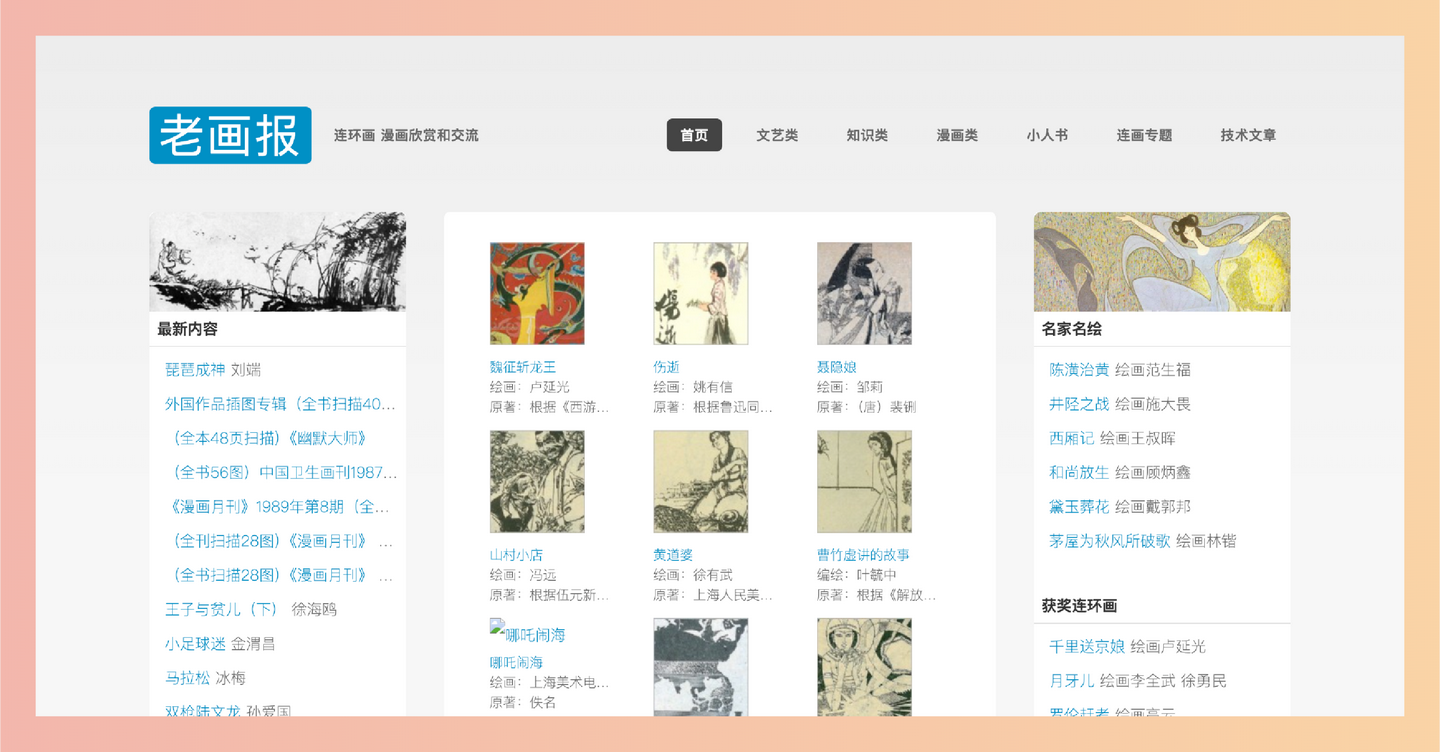Click the text 绘画:徐有武 under 黄道婆
This screenshot has width=1440, height=752.
coord(694,575)
